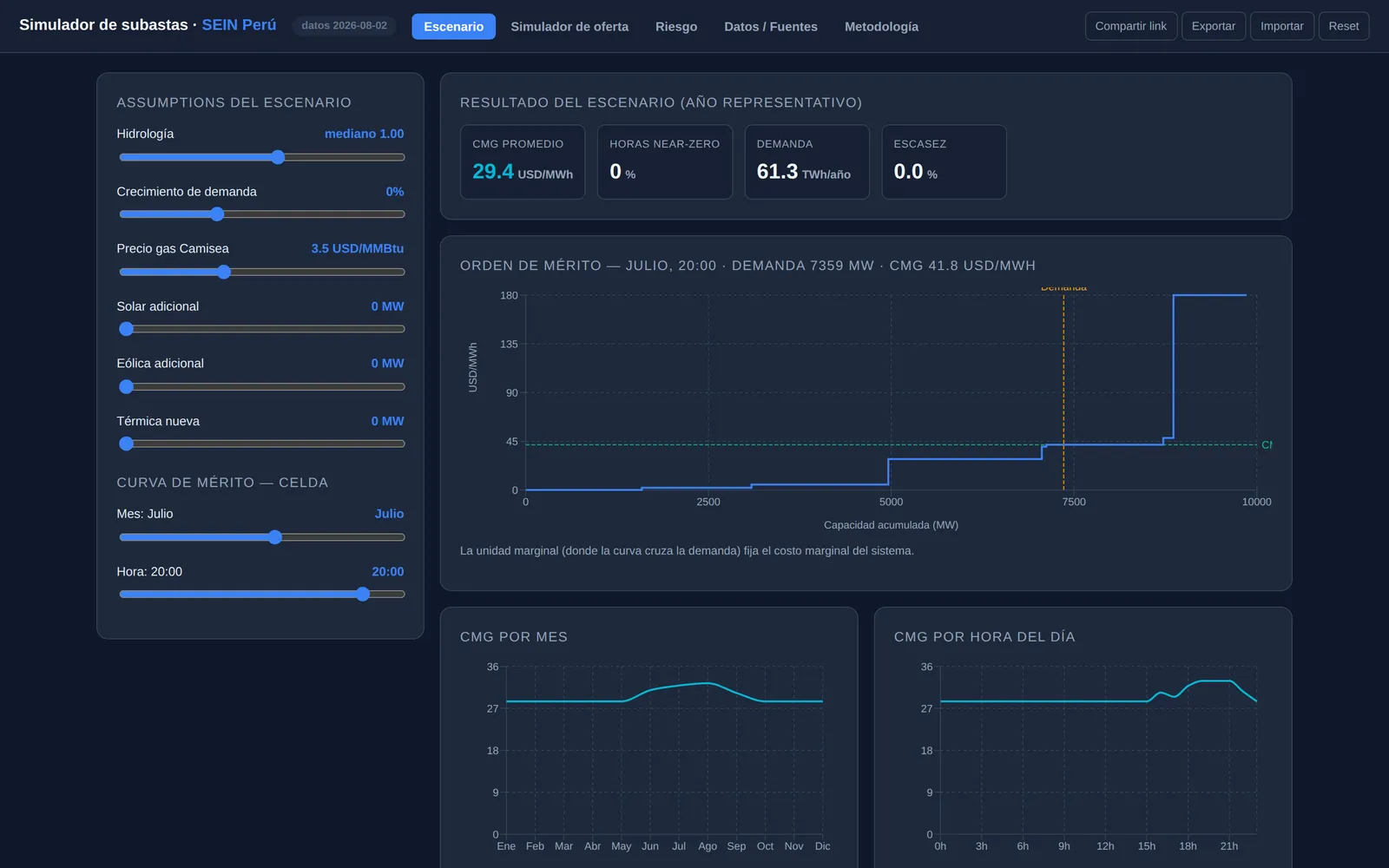Image resolution: width=1389 pixels, height=868 pixels.
Task: Click the 'CMG por mes' chart heading
Action: (514, 637)
